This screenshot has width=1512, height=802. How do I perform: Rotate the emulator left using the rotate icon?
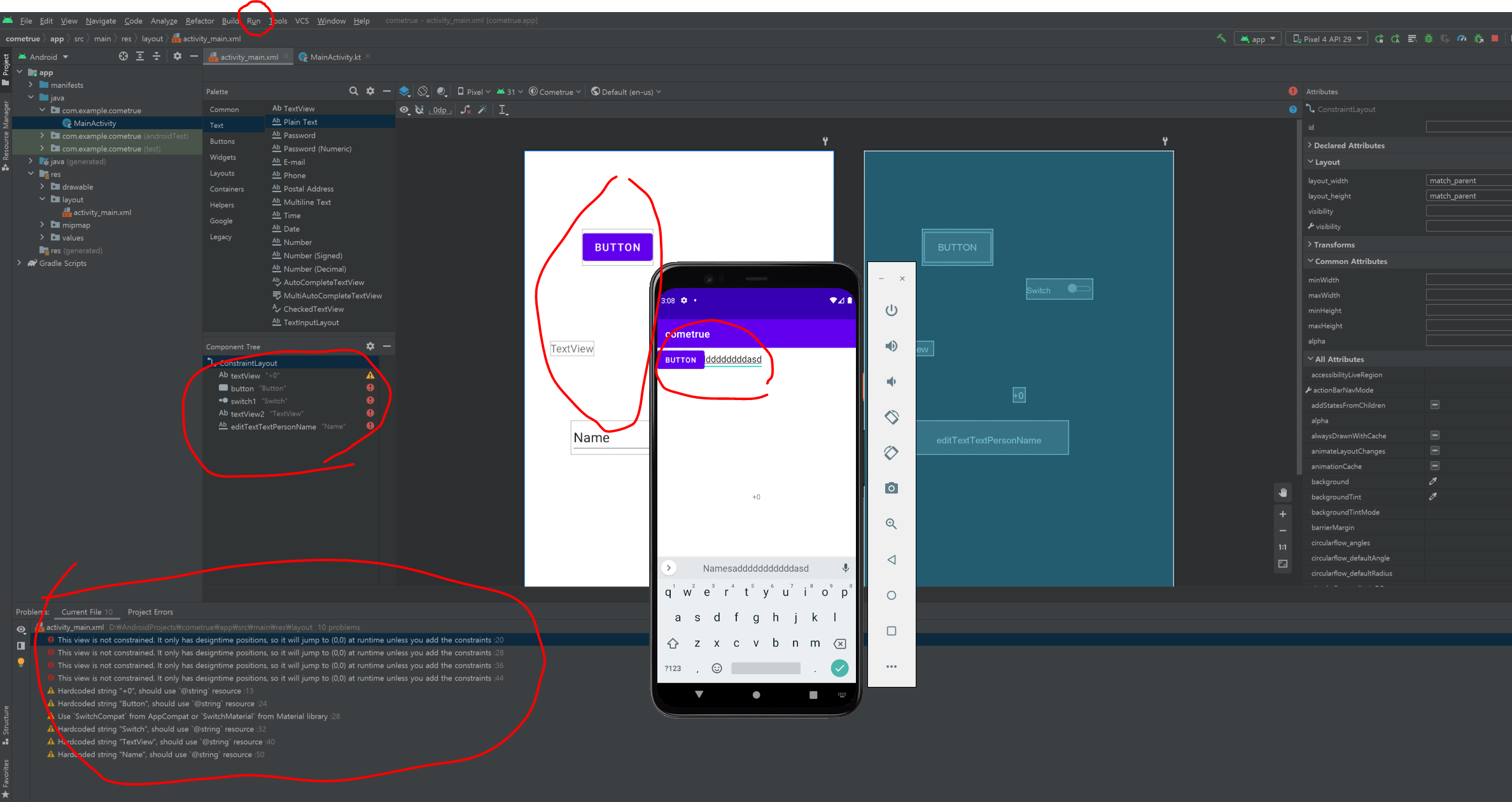[891, 417]
